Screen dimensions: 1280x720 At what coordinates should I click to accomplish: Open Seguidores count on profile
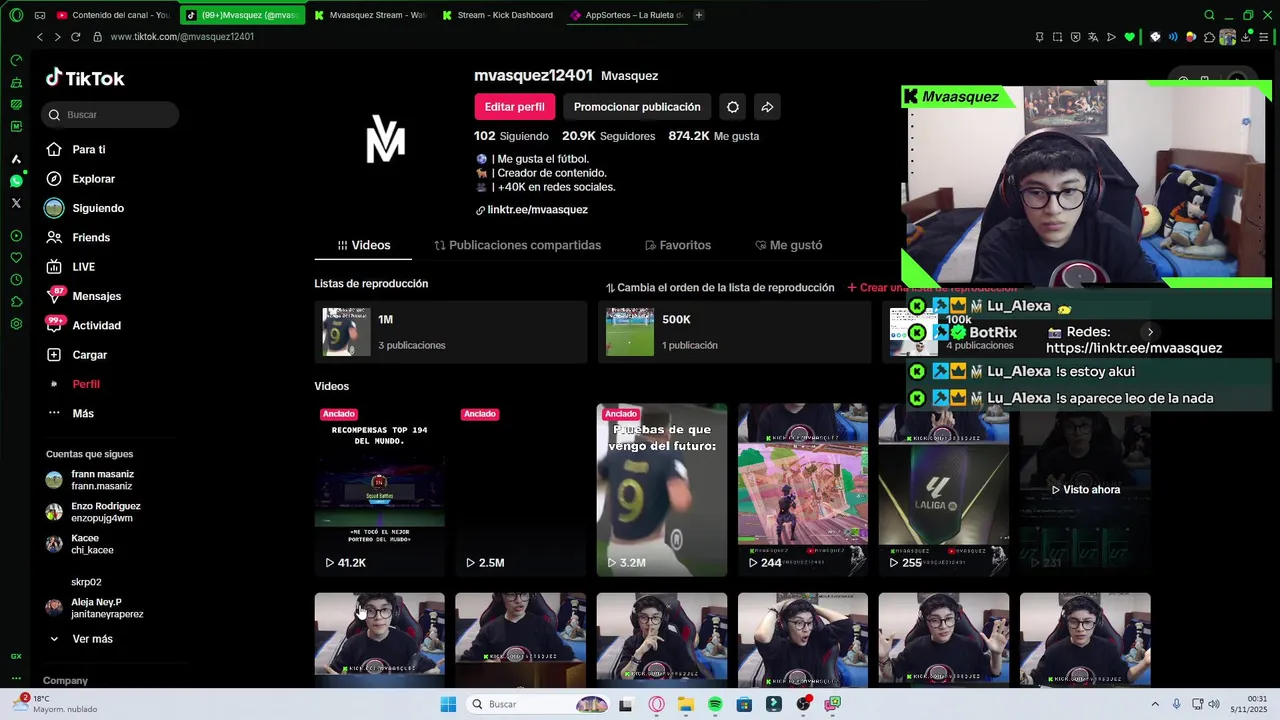[x=608, y=136]
